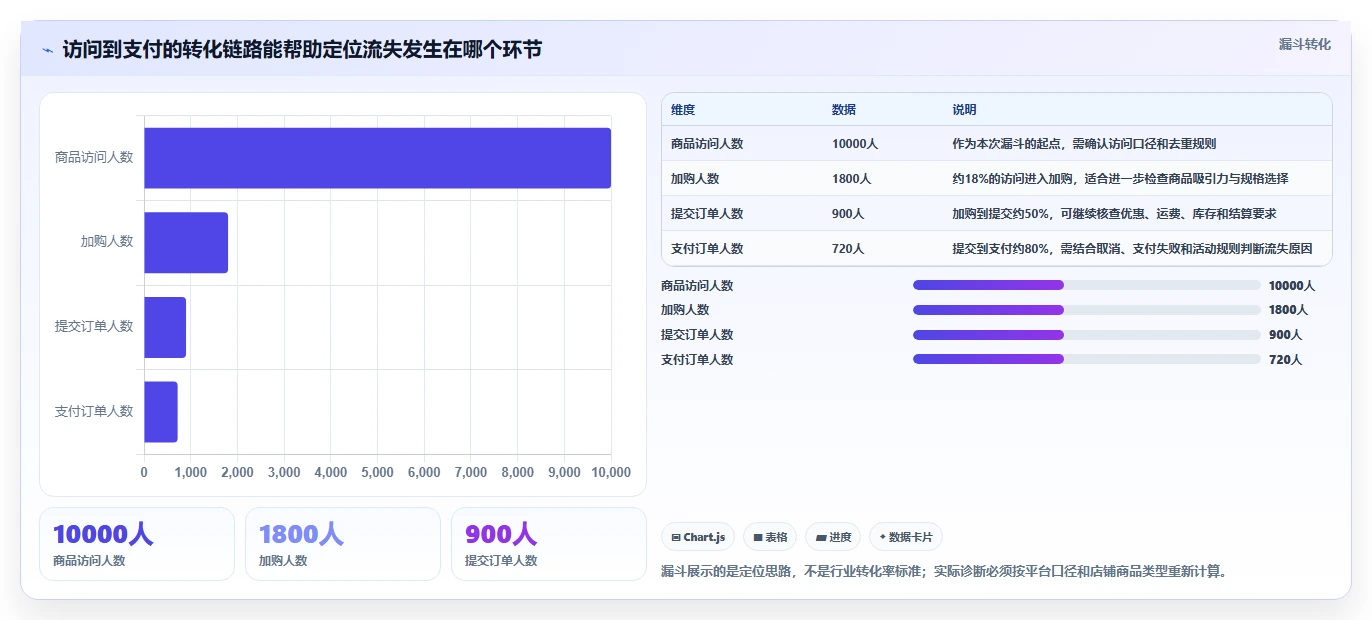Click the 5,000 tick on the x-axis
This screenshot has height=620, width=1372.
click(x=377, y=472)
